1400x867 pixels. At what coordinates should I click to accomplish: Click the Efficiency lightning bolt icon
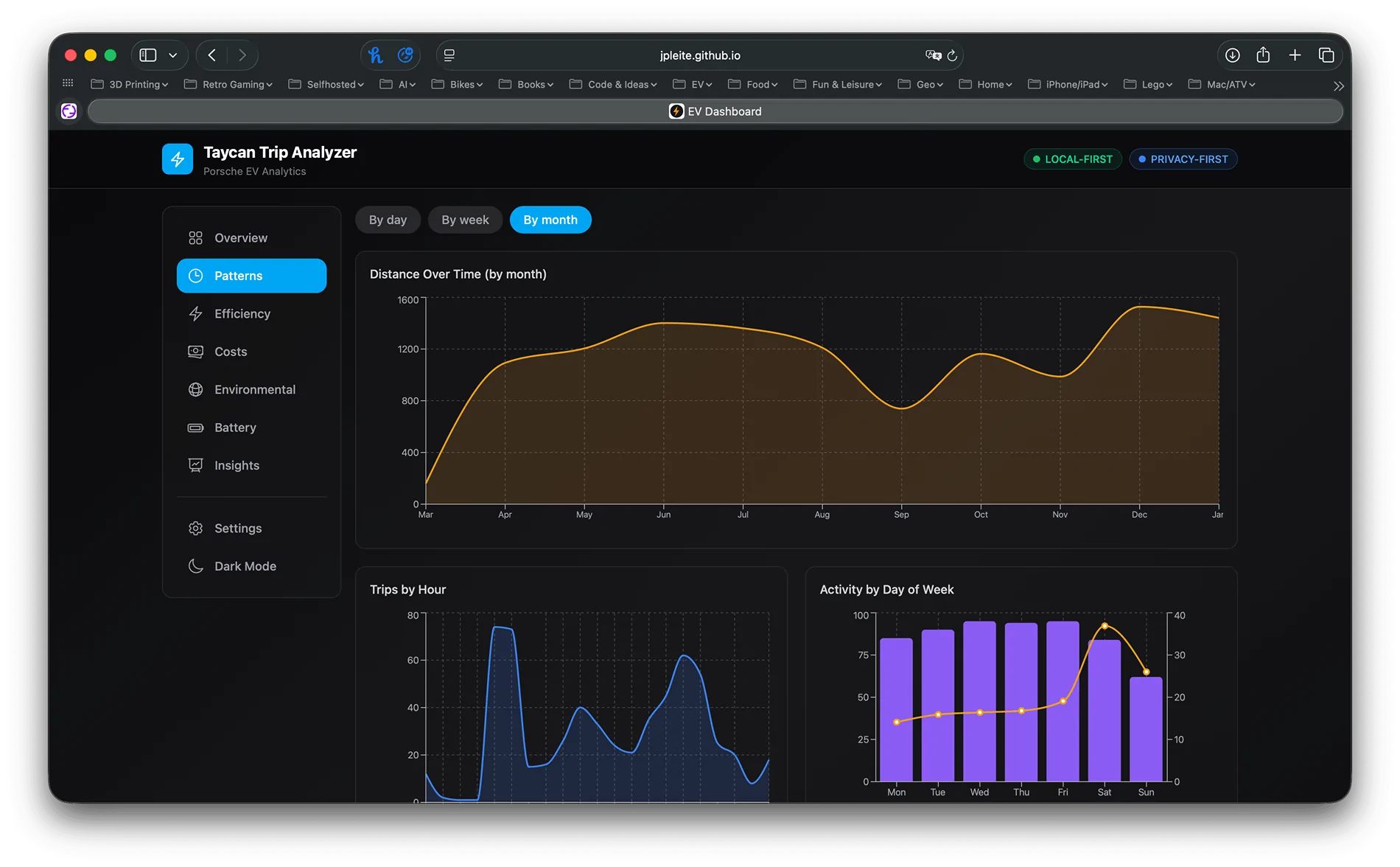point(195,313)
